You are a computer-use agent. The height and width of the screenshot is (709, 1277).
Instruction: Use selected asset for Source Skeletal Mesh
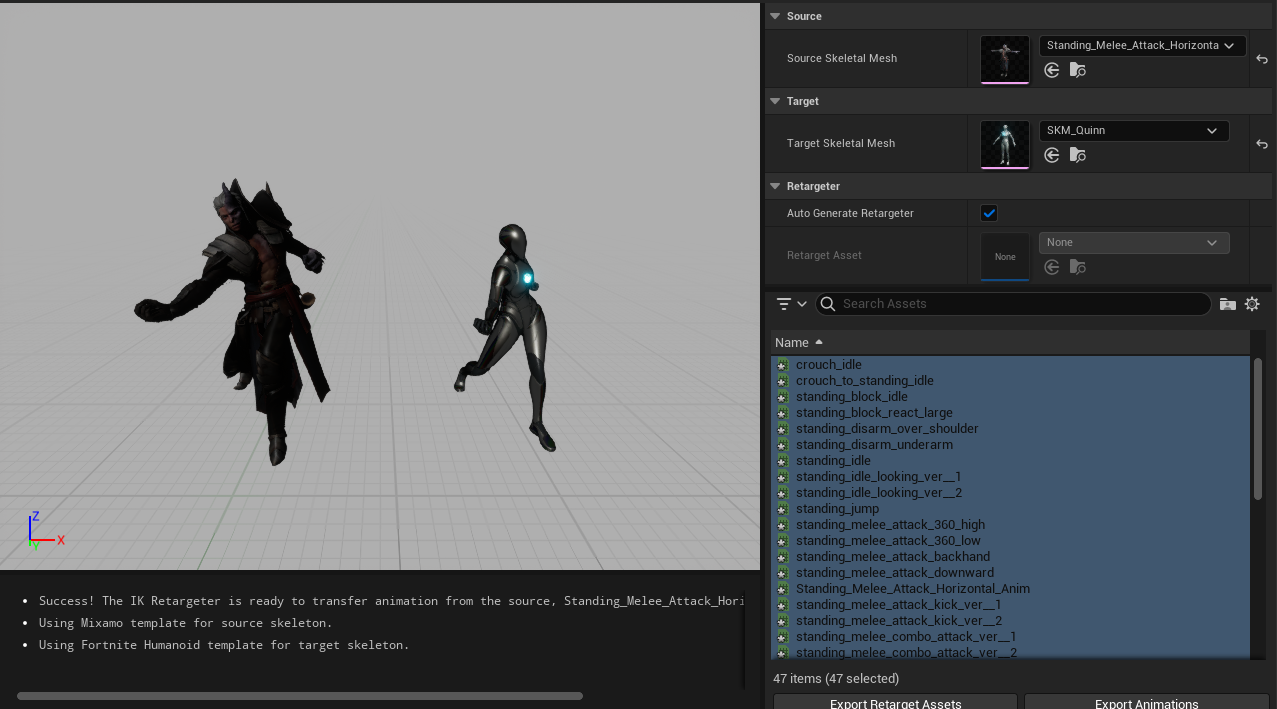[1051, 70]
